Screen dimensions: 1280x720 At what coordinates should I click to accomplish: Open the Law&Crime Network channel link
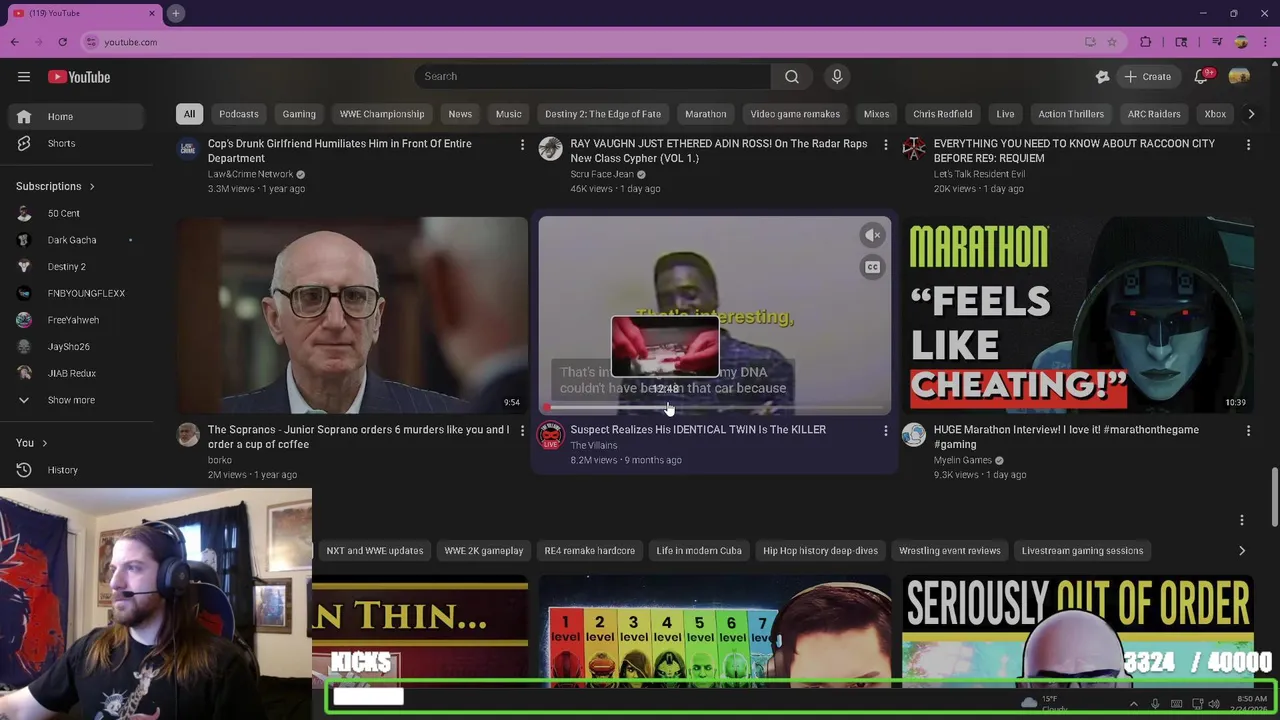coord(251,174)
